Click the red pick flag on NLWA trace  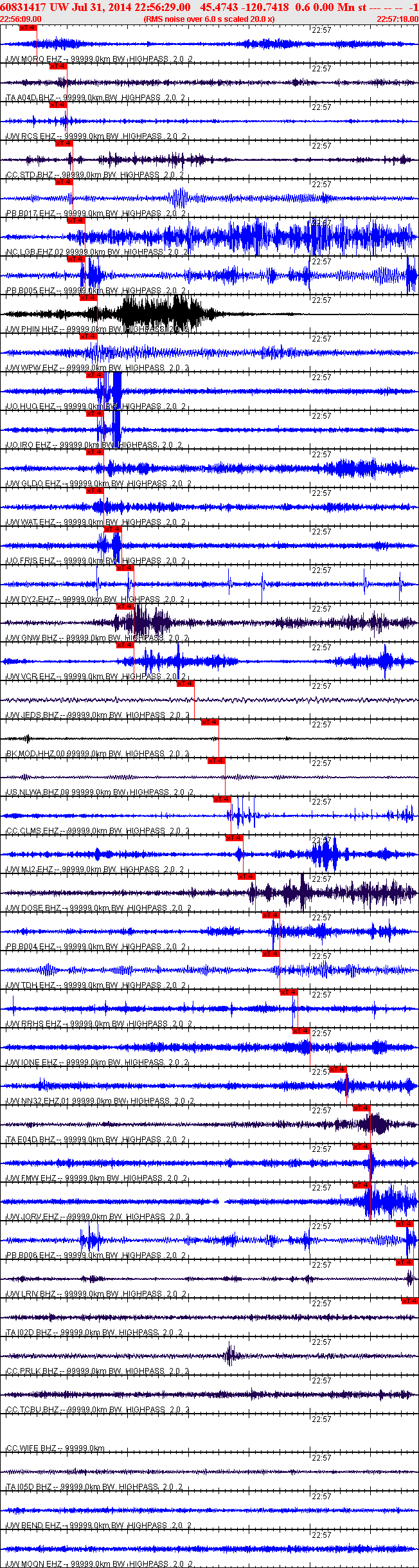216,761
